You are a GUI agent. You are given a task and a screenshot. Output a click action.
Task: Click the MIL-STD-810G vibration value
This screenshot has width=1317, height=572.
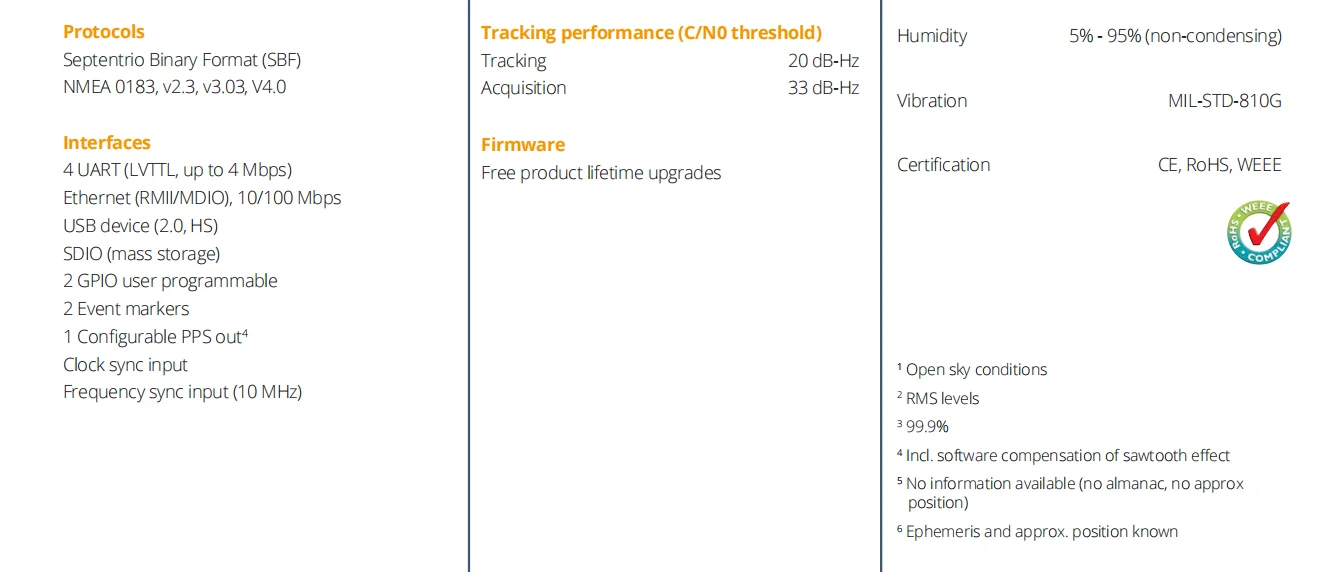1224,101
